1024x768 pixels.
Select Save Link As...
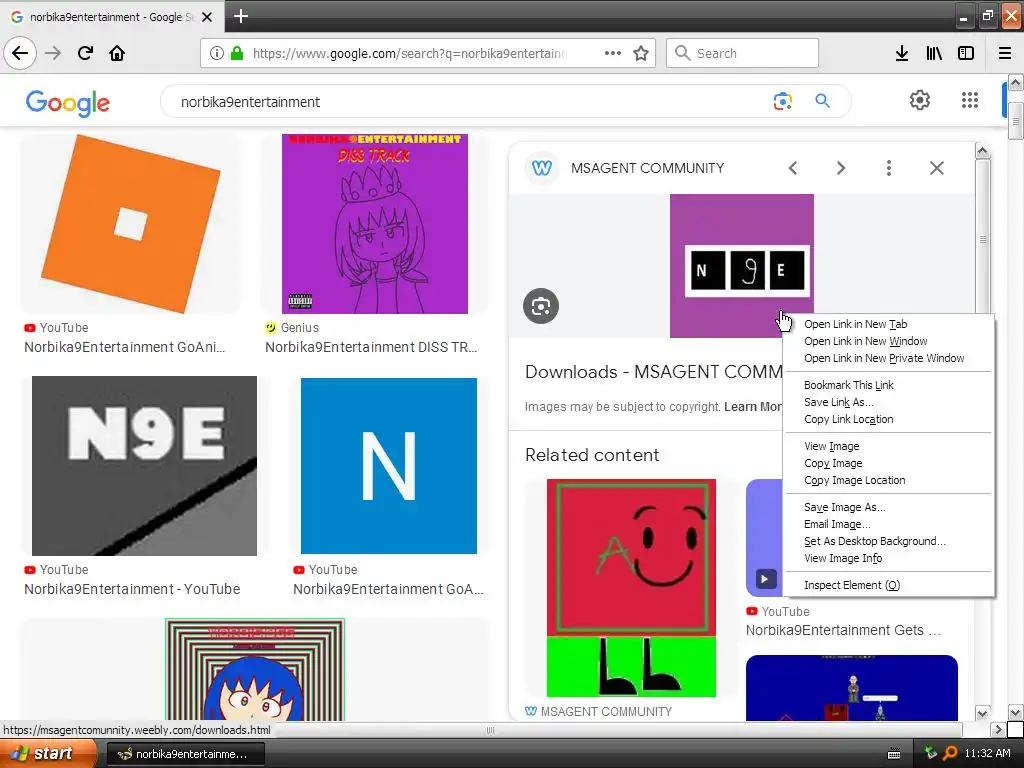[839, 402]
